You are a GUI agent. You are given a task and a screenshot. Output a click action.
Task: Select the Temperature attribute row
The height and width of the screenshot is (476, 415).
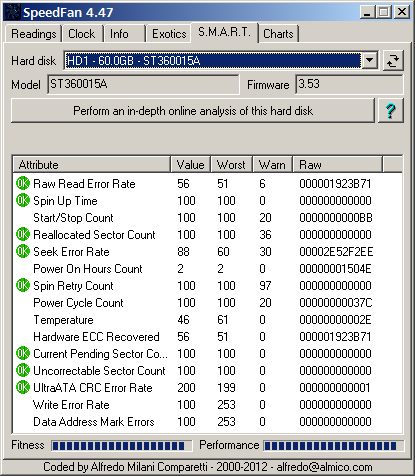207,320
